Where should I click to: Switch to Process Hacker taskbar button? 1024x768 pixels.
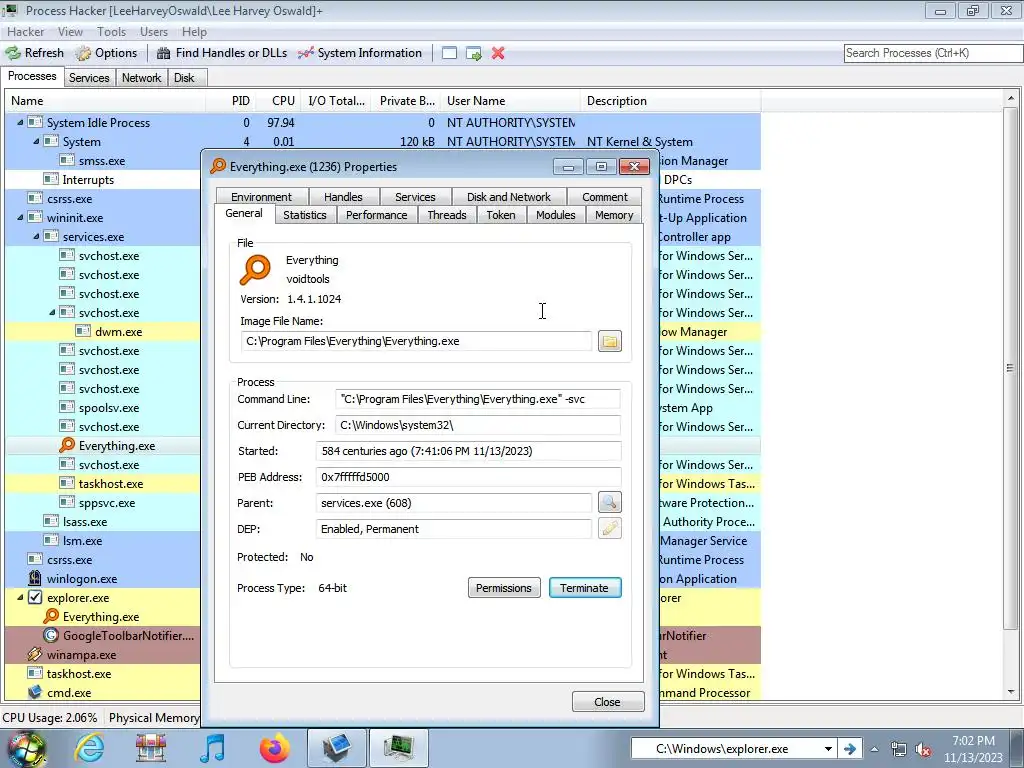399,748
